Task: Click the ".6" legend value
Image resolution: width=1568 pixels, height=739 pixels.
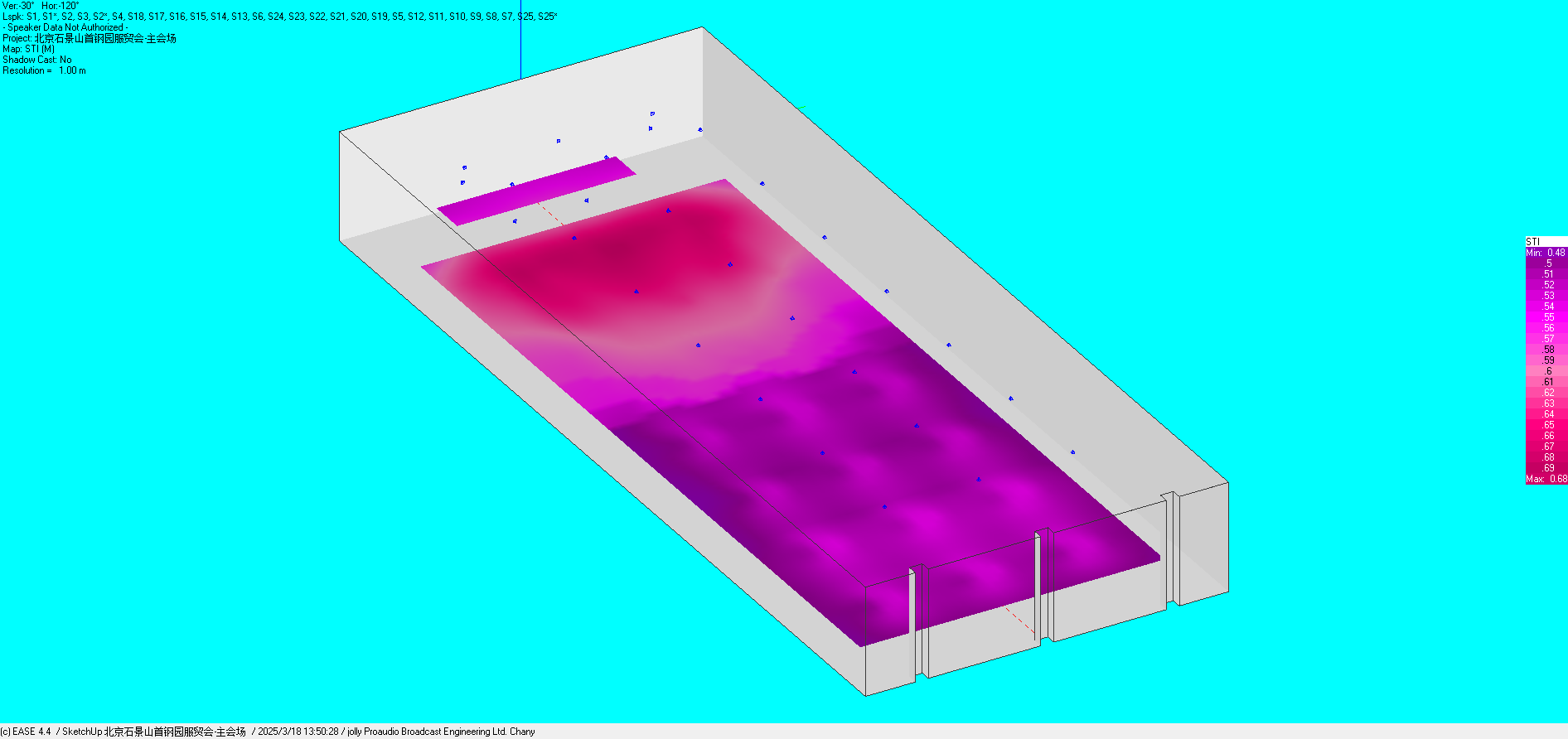Action: [1548, 371]
